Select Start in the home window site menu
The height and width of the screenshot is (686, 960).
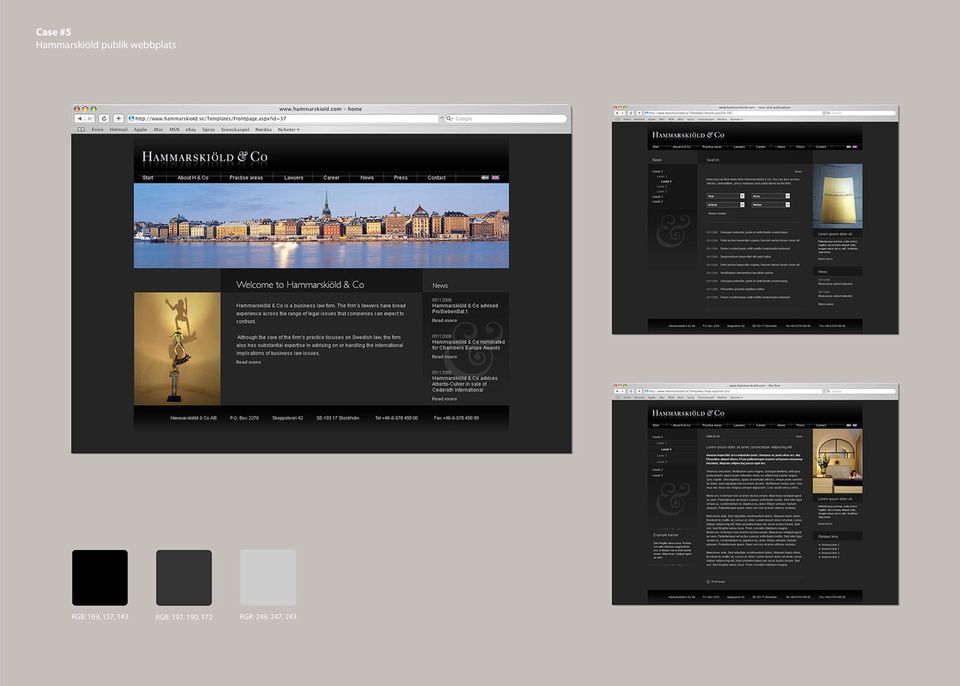(x=148, y=178)
